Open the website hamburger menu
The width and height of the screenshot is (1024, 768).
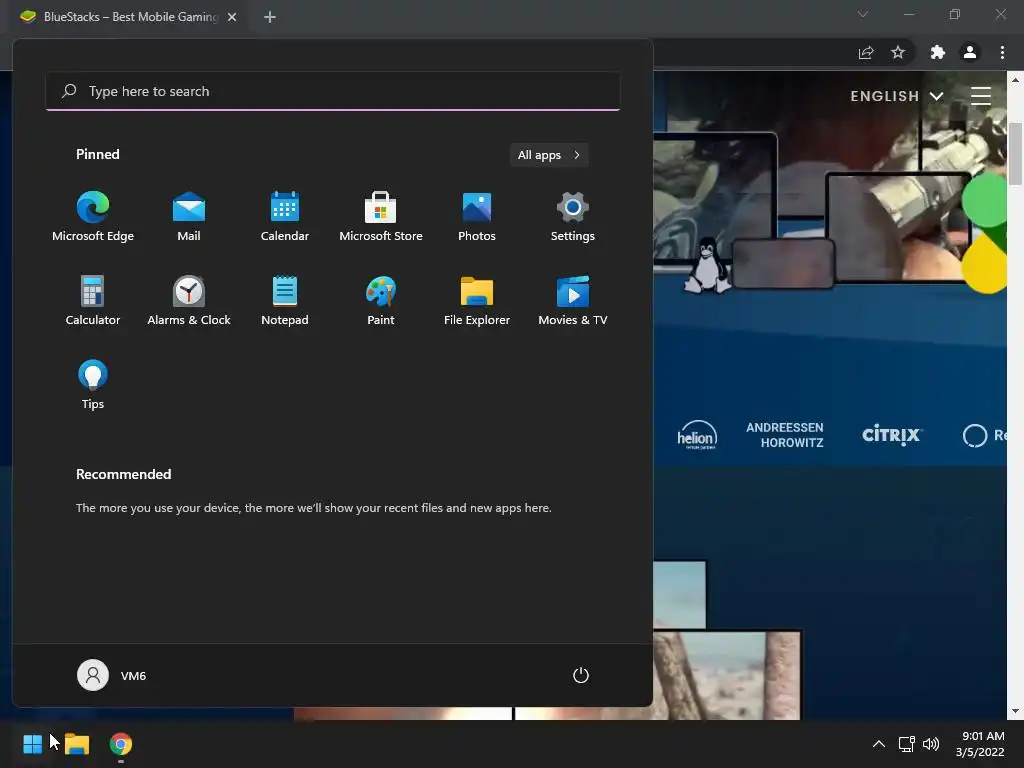(981, 96)
